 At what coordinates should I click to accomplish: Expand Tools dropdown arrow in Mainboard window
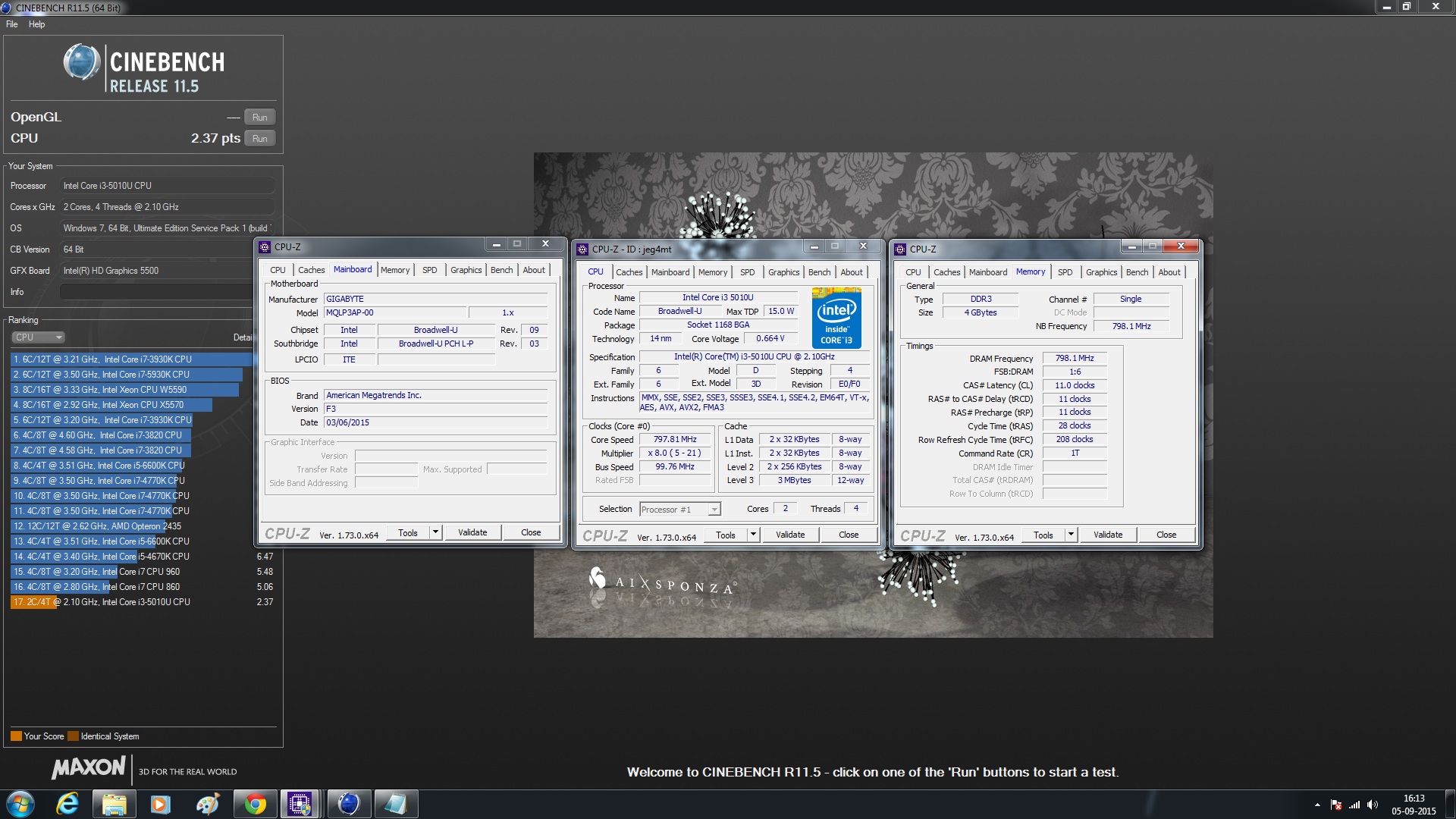(436, 532)
